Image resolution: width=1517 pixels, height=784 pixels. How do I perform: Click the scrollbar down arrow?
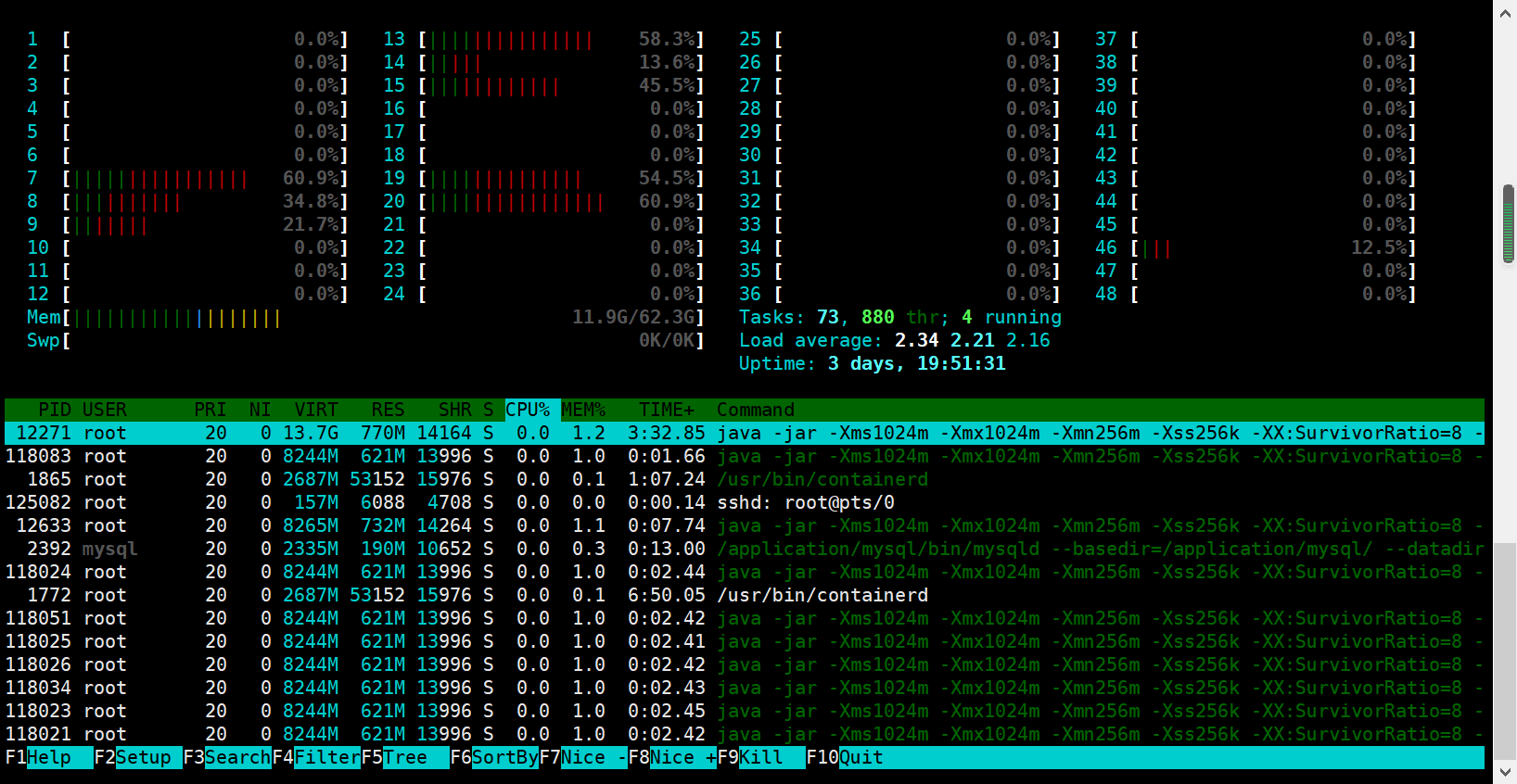pyautogui.click(x=1505, y=771)
